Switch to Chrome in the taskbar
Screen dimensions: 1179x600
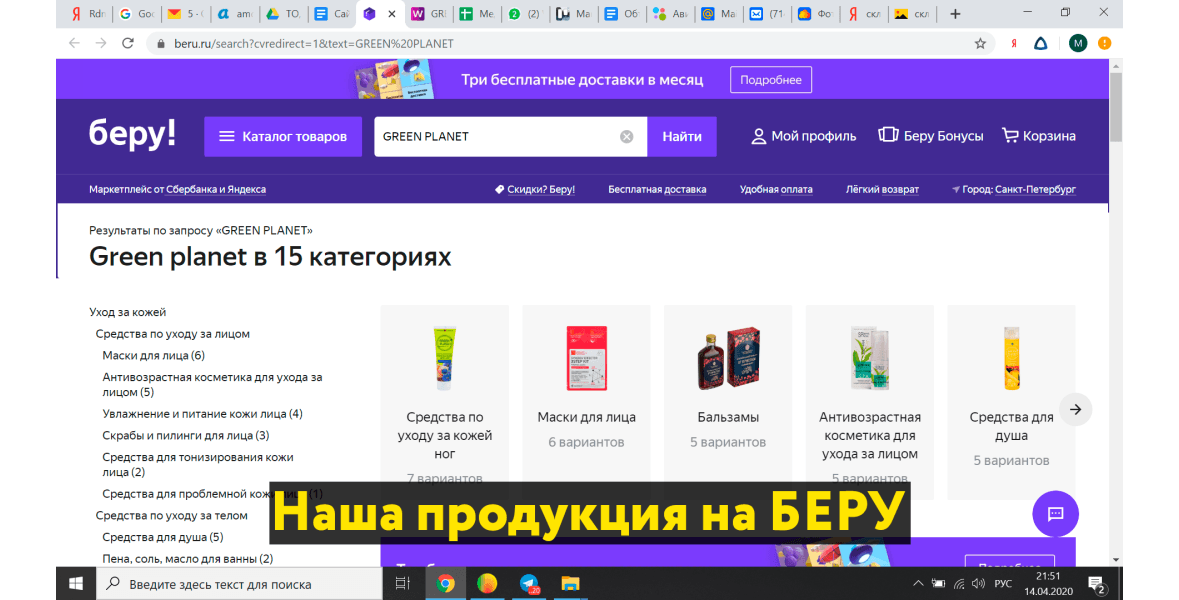click(x=445, y=583)
